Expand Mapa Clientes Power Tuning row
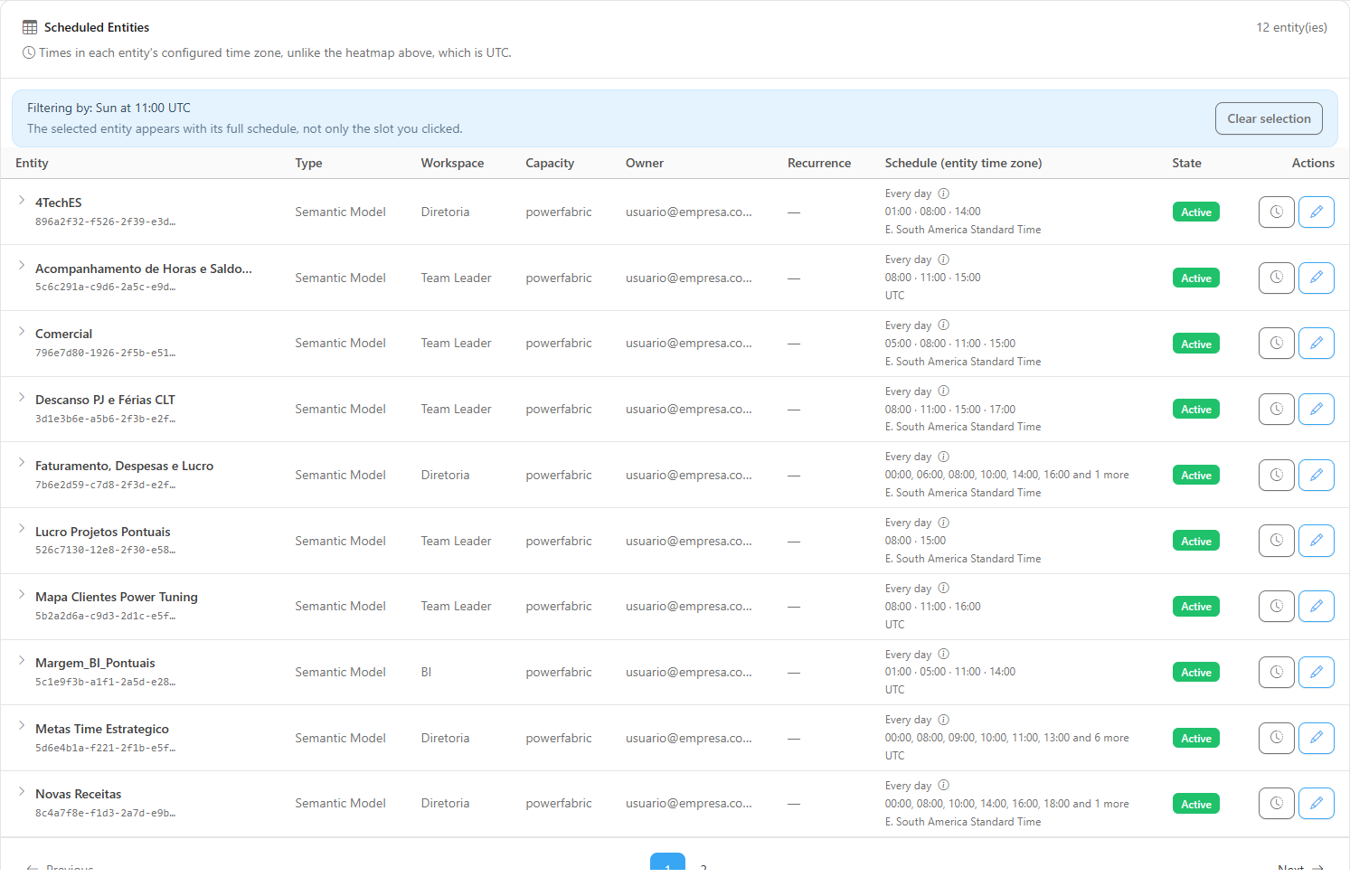This screenshot has width=1350, height=896. point(22,594)
